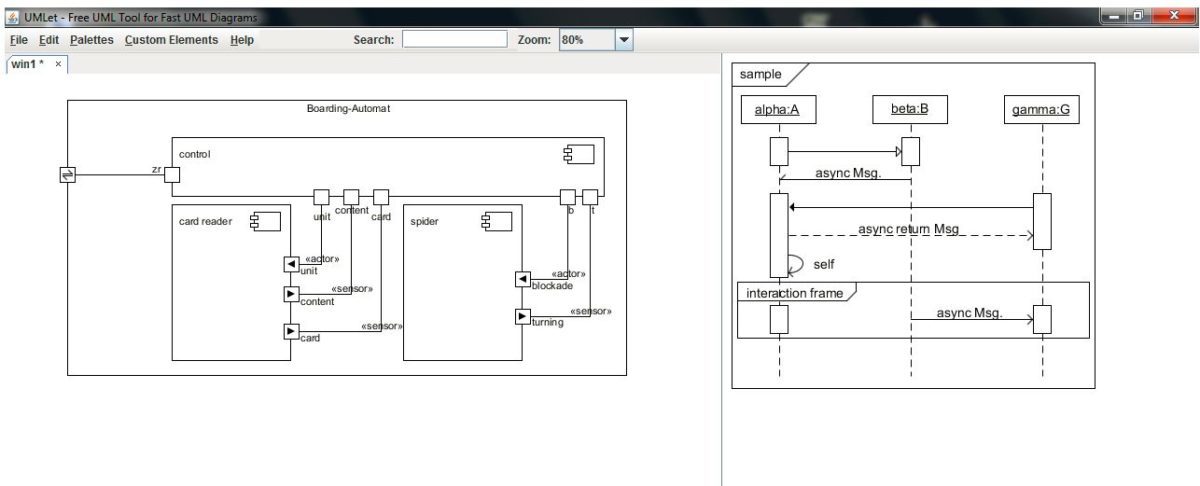Select the gamma:G lifeline header

point(1041,109)
